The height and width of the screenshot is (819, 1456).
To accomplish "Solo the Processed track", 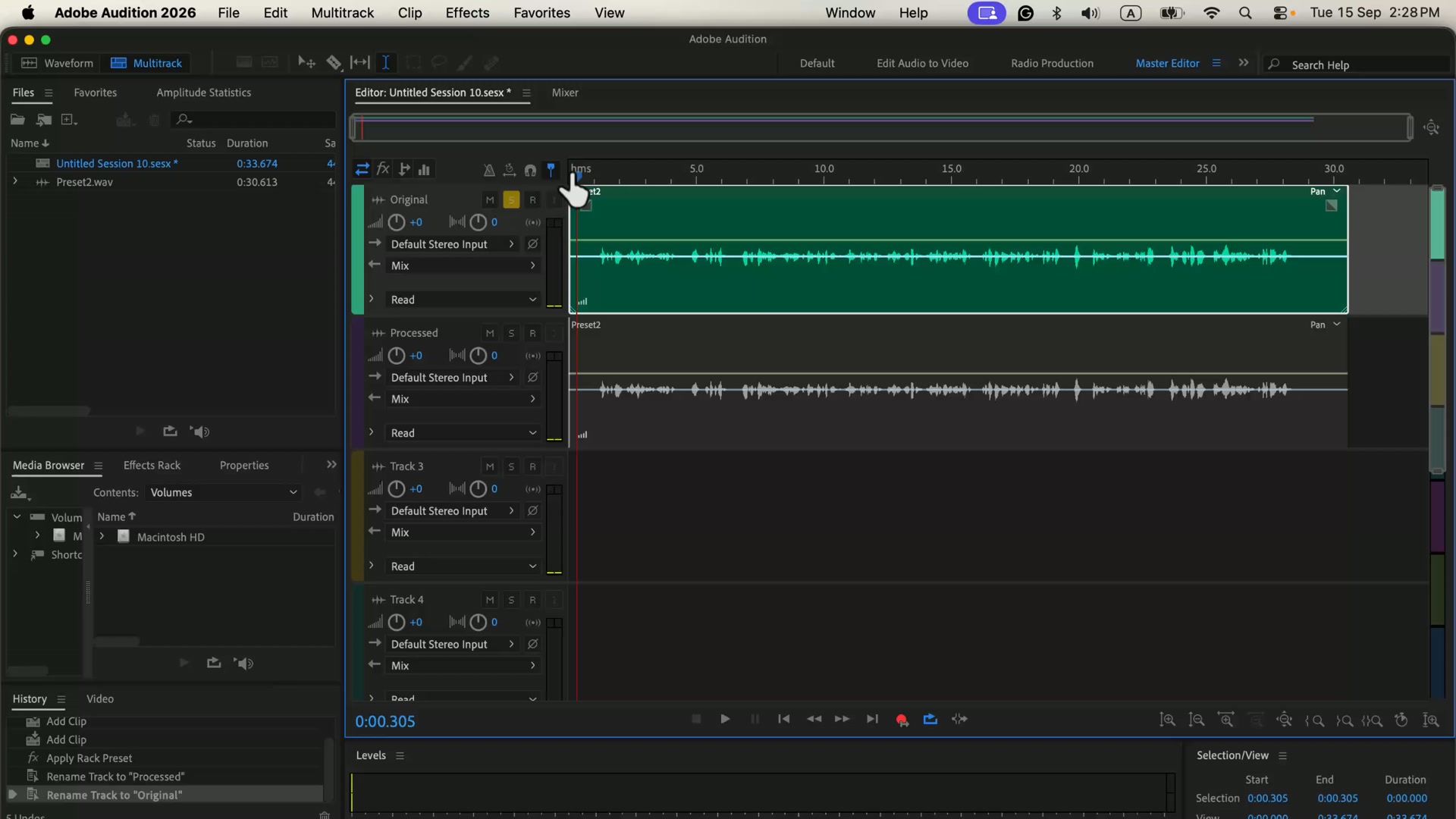I will click(x=511, y=334).
